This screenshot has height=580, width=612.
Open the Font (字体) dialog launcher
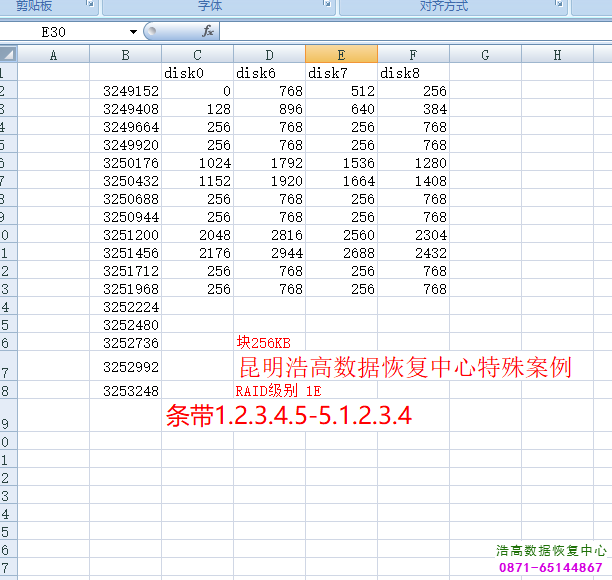click(327, 6)
